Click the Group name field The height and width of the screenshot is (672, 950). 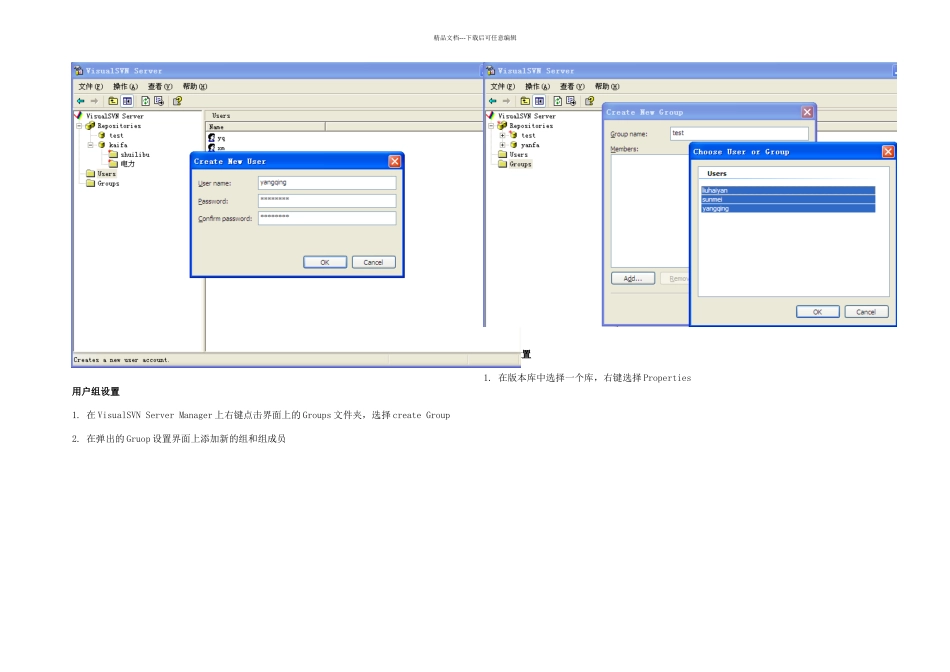(x=739, y=133)
